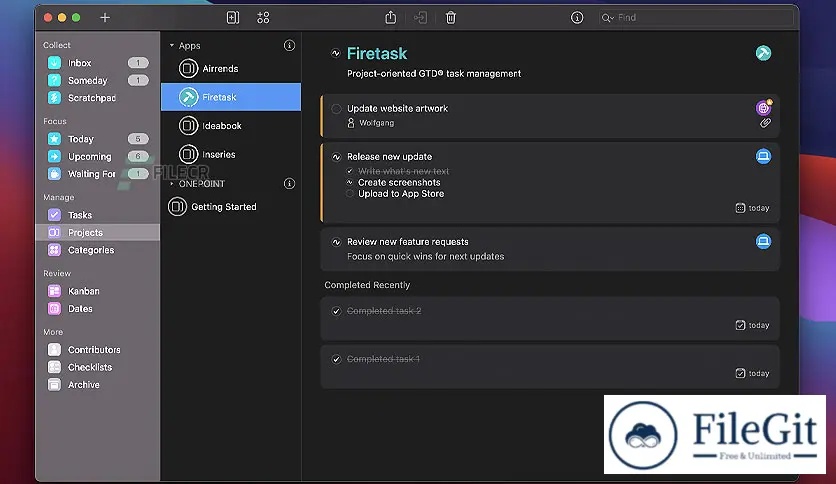Click the plus icon to add new task
The width and height of the screenshot is (836, 484).
coord(105,18)
